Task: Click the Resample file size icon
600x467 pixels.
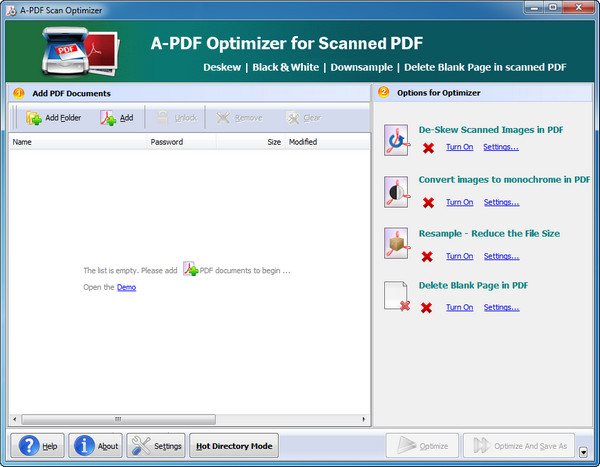Action: click(x=396, y=244)
